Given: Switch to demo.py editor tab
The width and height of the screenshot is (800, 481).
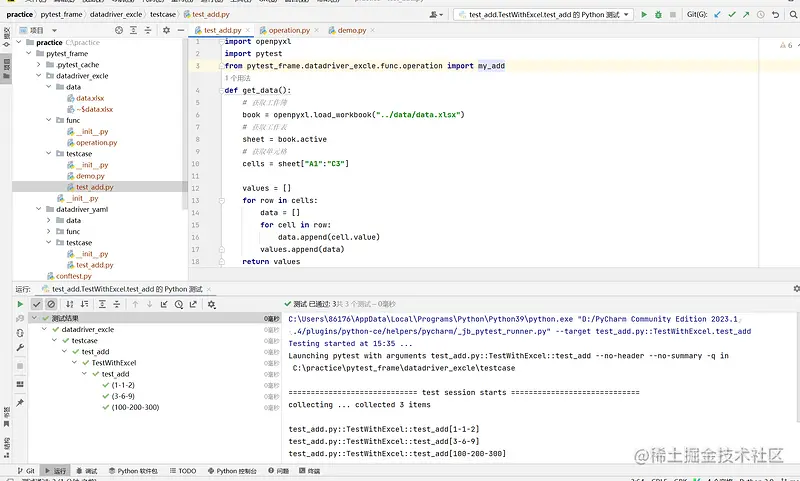Looking at the screenshot, I should pos(352,31).
